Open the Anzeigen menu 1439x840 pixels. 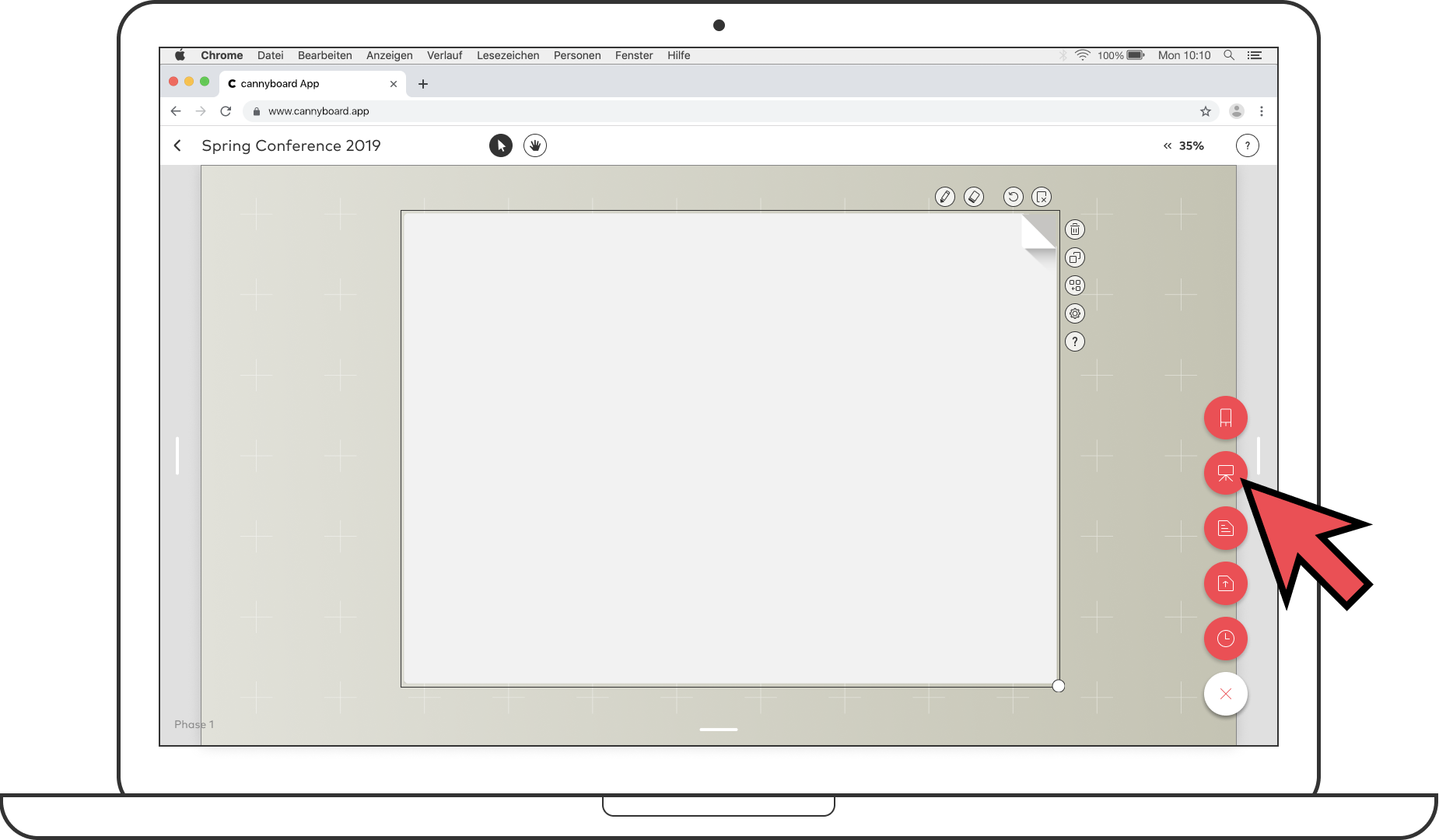click(390, 55)
